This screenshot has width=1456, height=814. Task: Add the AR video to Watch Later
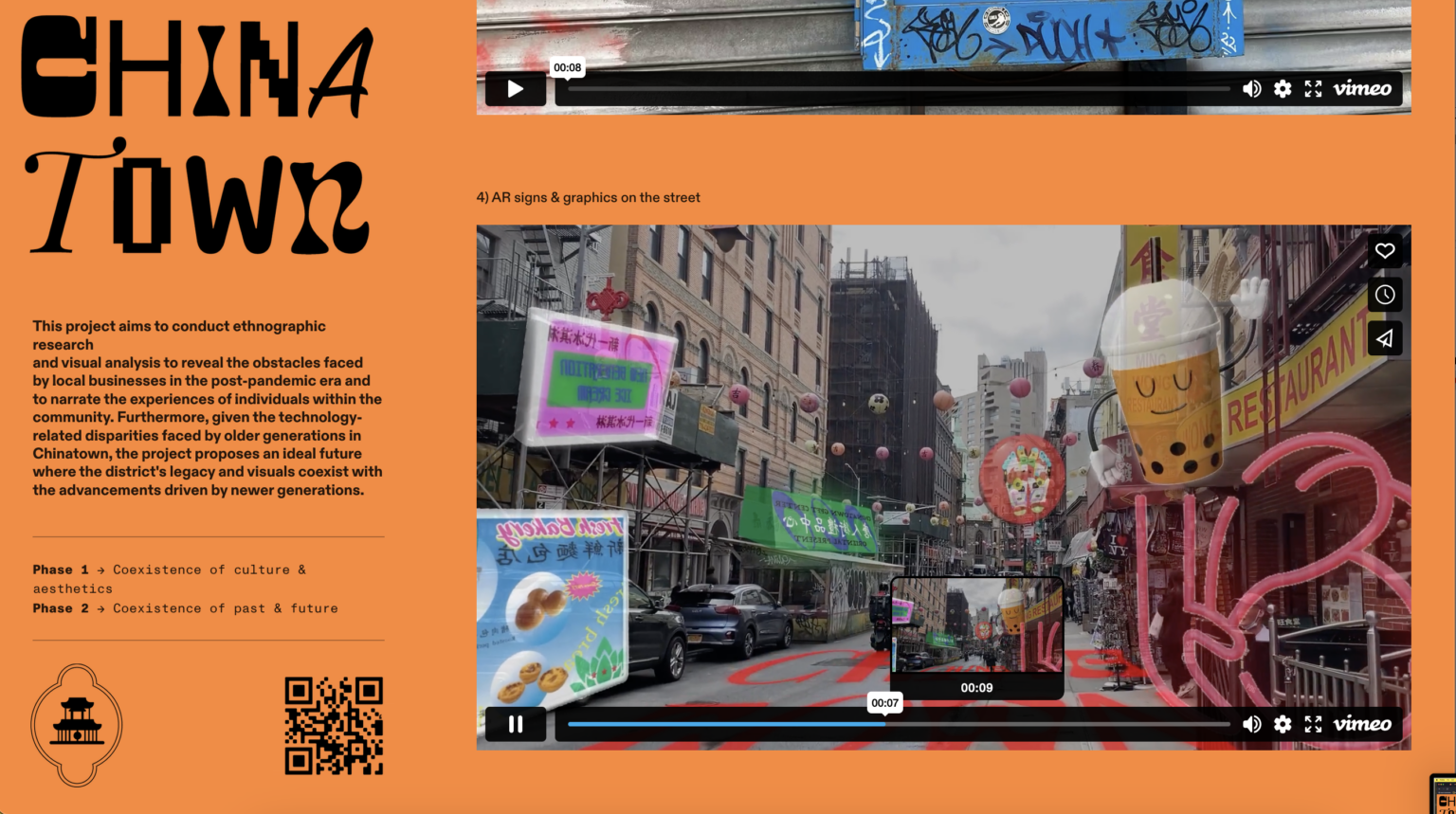pos(1385,294)
